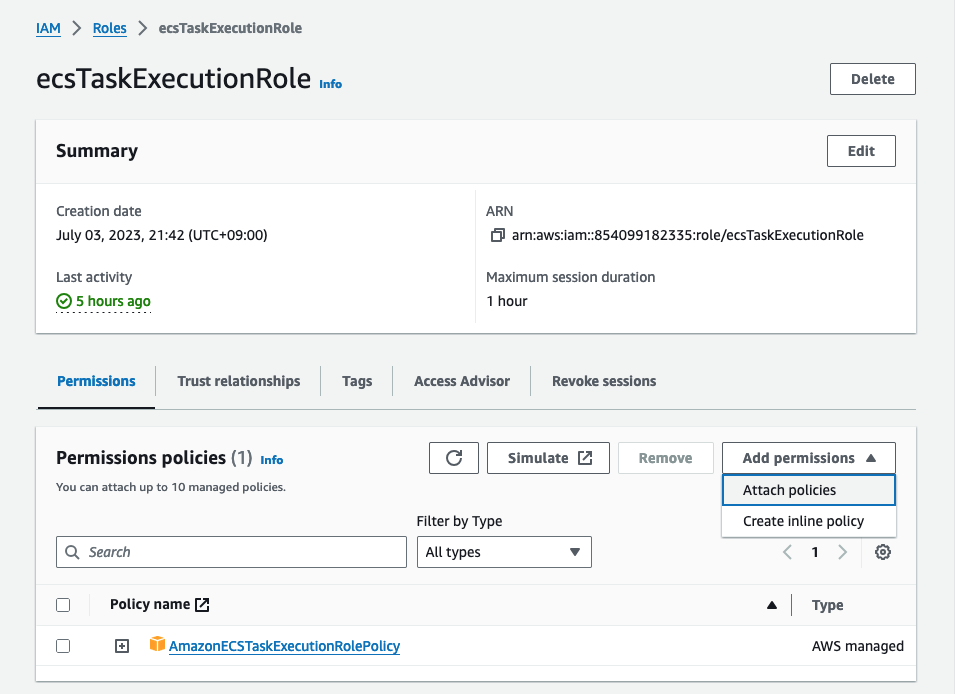
Task: Click the Policy name column header
Action: click(150, 604)
